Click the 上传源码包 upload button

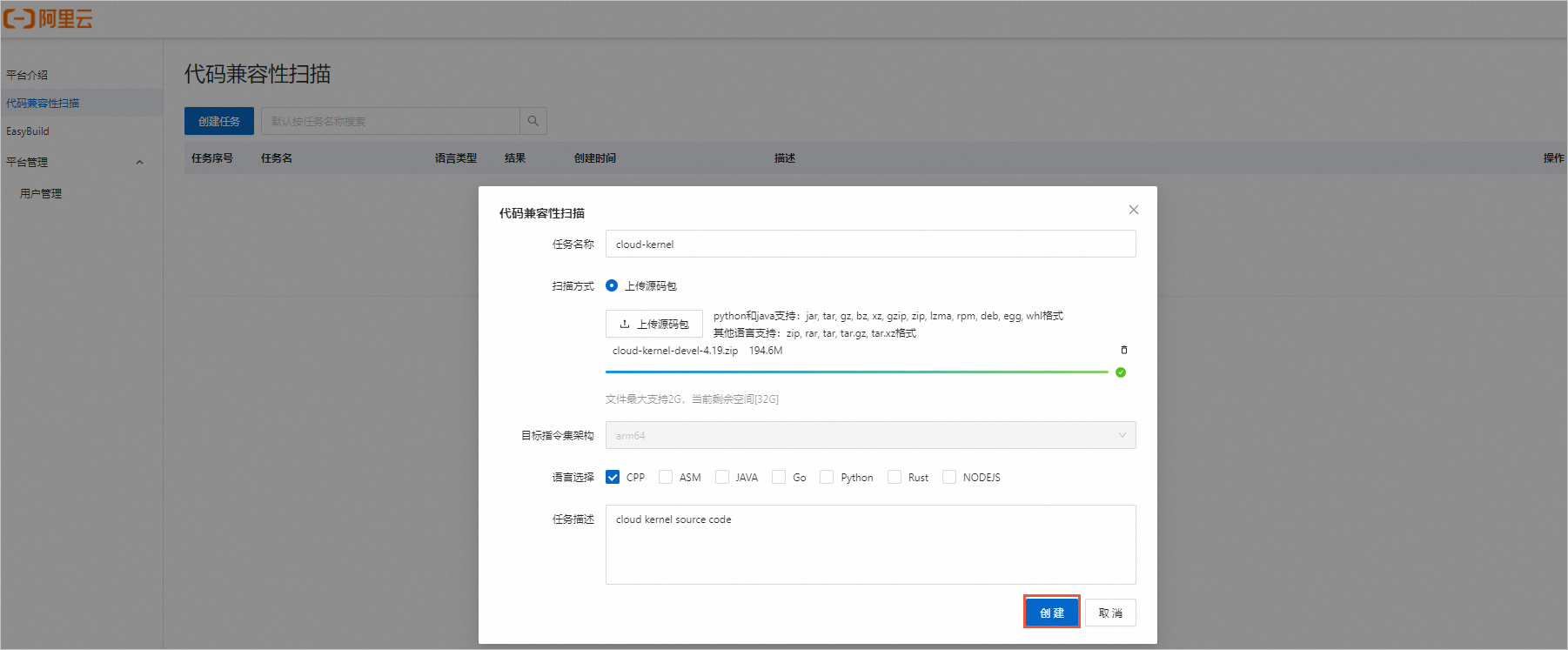click(x=653, y=324)
